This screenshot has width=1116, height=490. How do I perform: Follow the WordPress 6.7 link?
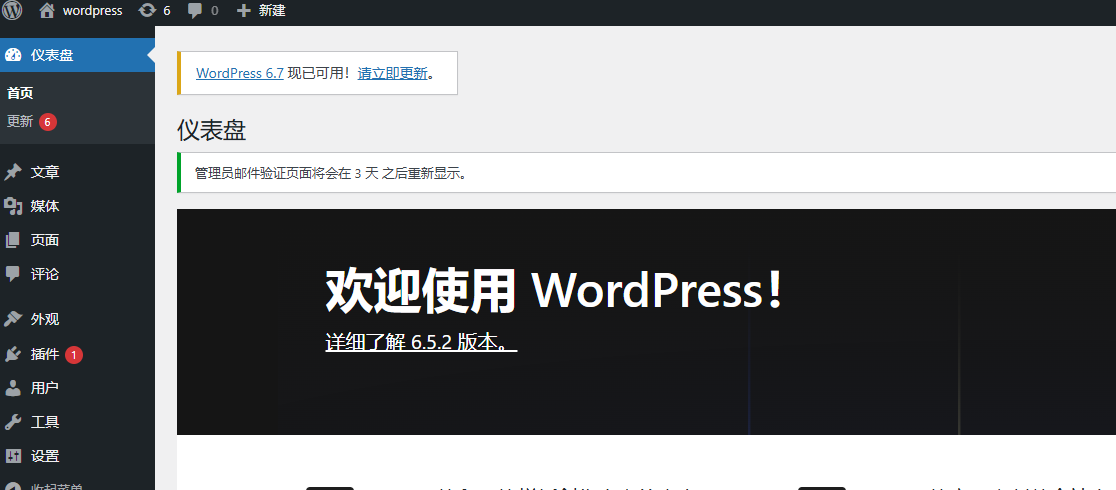tap(240, 73)
